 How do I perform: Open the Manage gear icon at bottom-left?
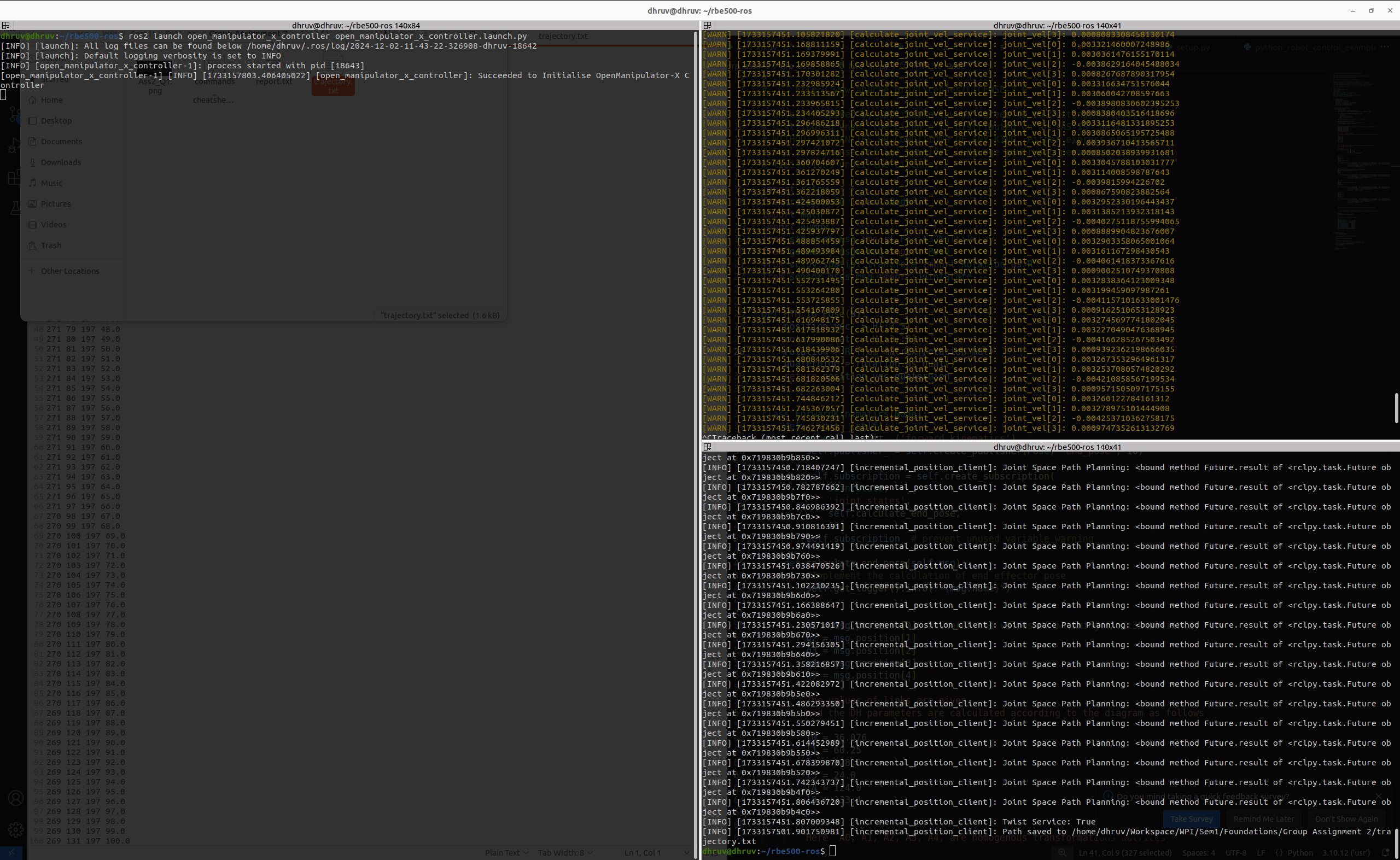[x=15, y=830]
